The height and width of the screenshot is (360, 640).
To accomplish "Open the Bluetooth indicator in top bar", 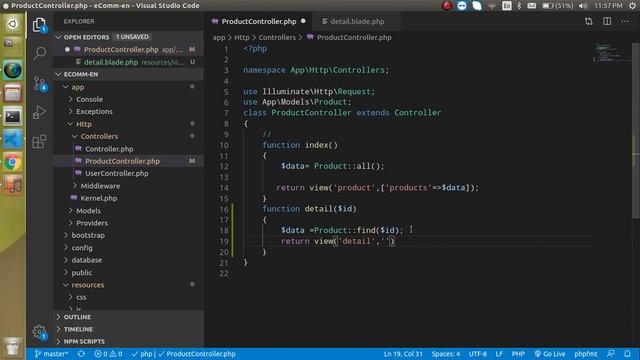I will point(519,6).
